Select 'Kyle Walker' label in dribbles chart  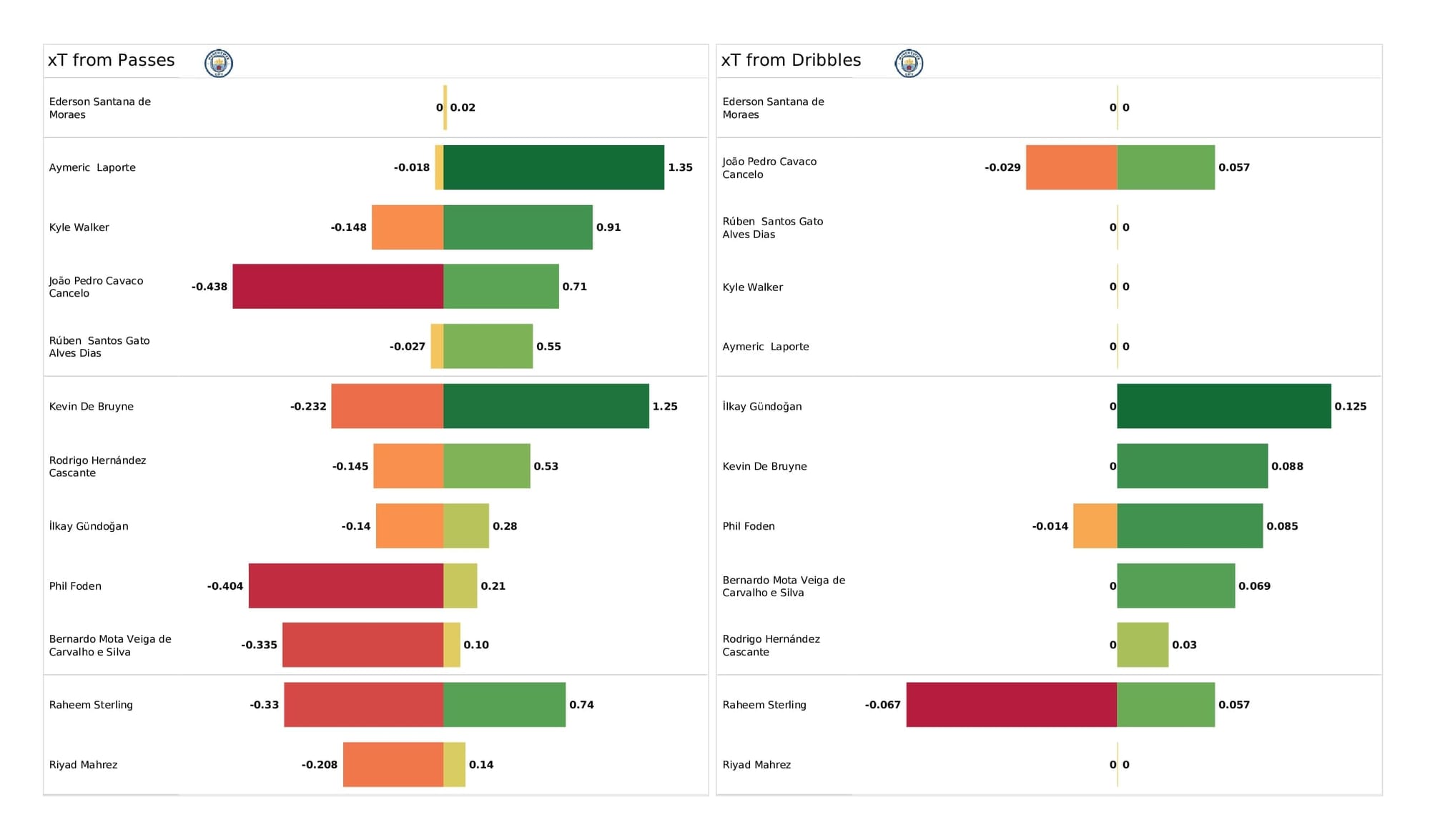[x=753, y=287]
